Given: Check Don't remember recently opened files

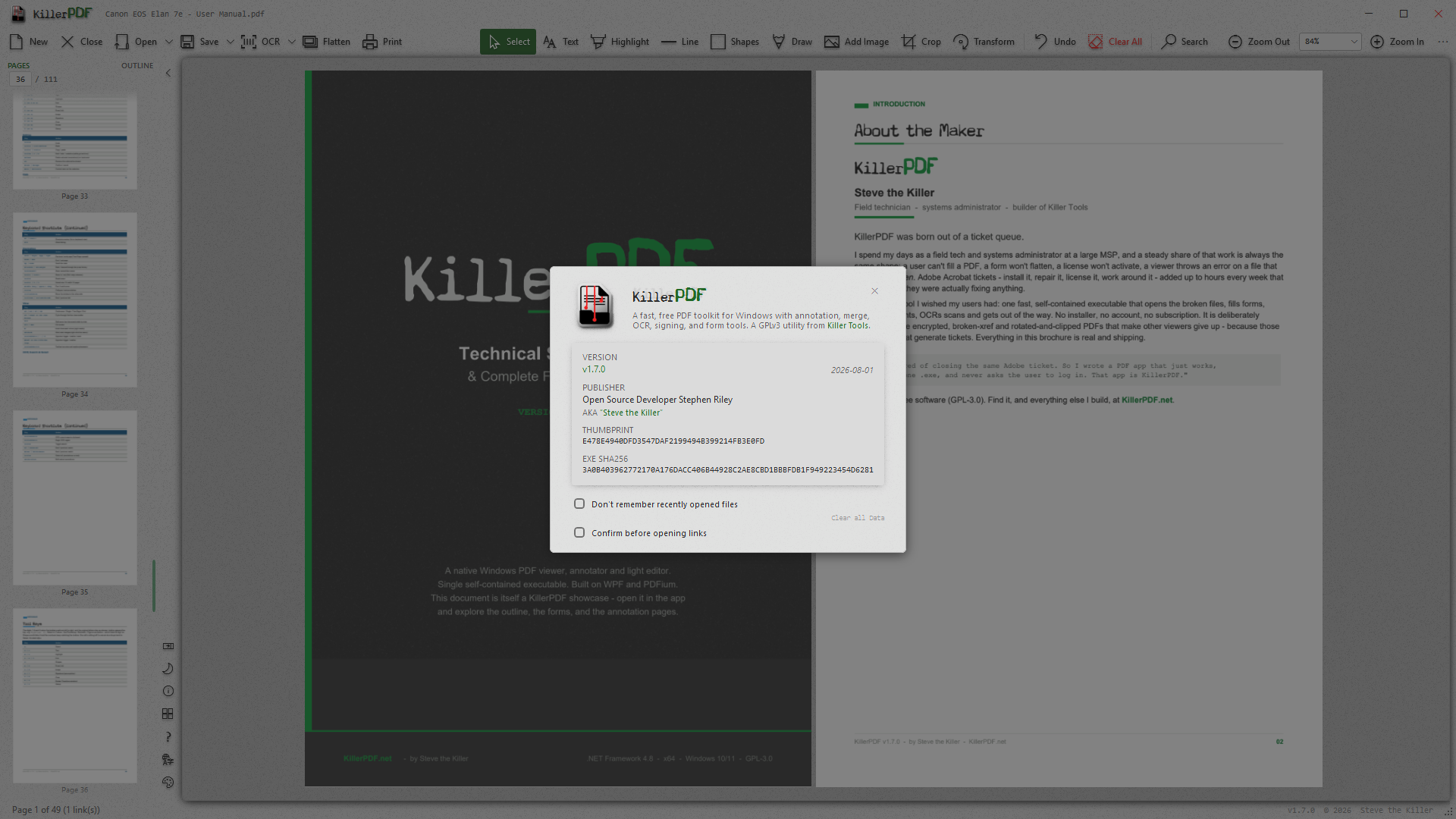Looking at the screenshot, I should [579, 504].
